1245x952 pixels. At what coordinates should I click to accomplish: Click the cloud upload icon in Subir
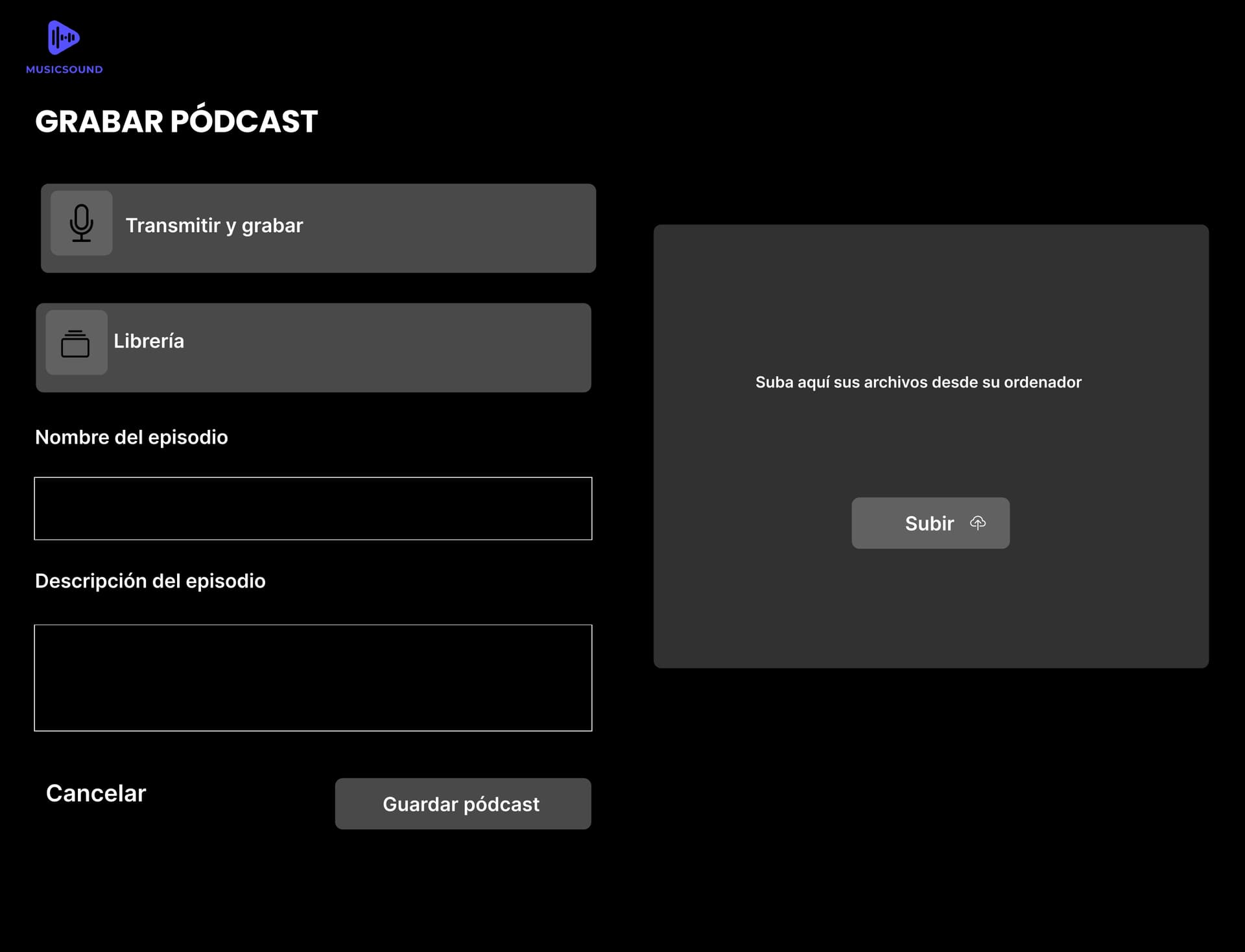tap(978, 523)
